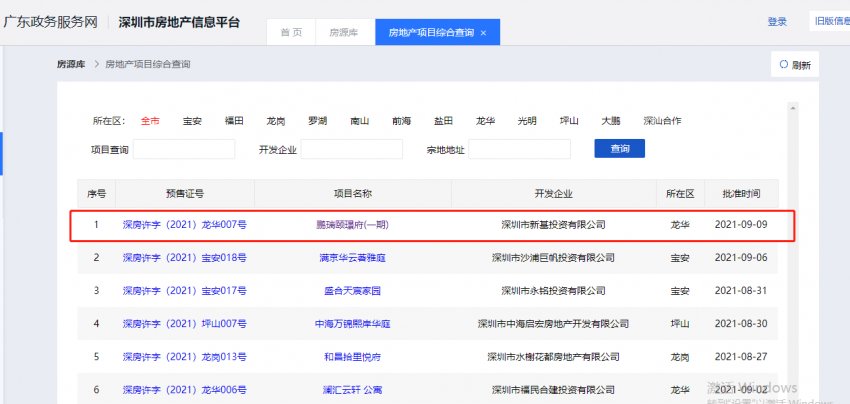Filter by district 坪山

[x=569, y=121]
